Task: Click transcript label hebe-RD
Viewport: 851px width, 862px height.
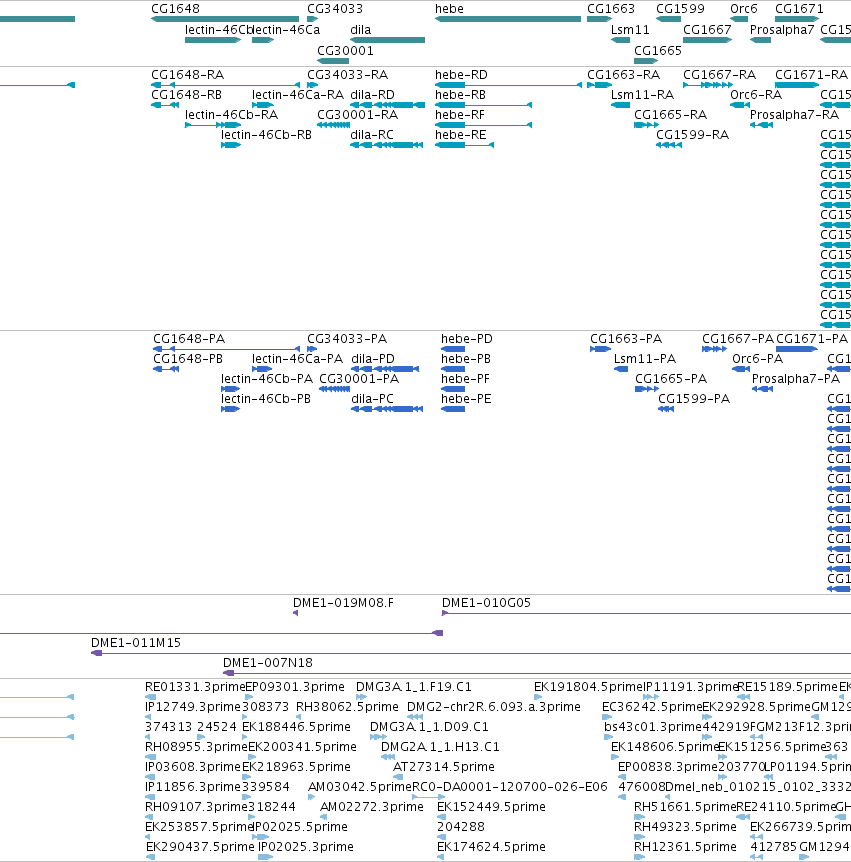Action: pos(461,75)
